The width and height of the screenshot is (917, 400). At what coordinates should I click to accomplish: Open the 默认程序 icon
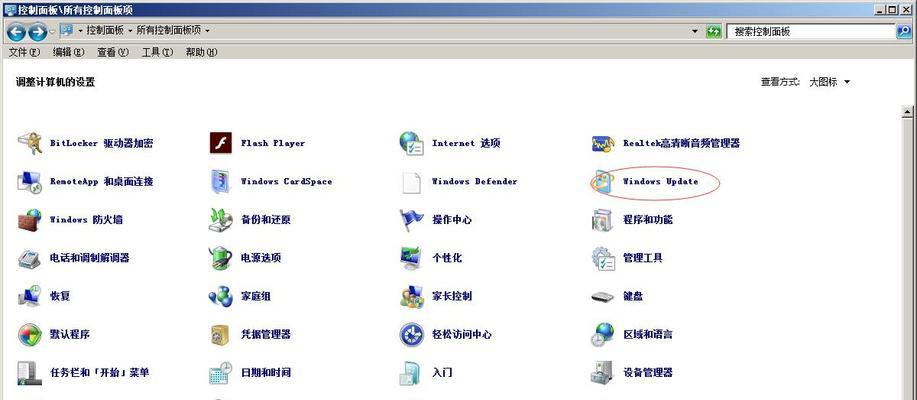pyautogui.click(x=29, y=335)
